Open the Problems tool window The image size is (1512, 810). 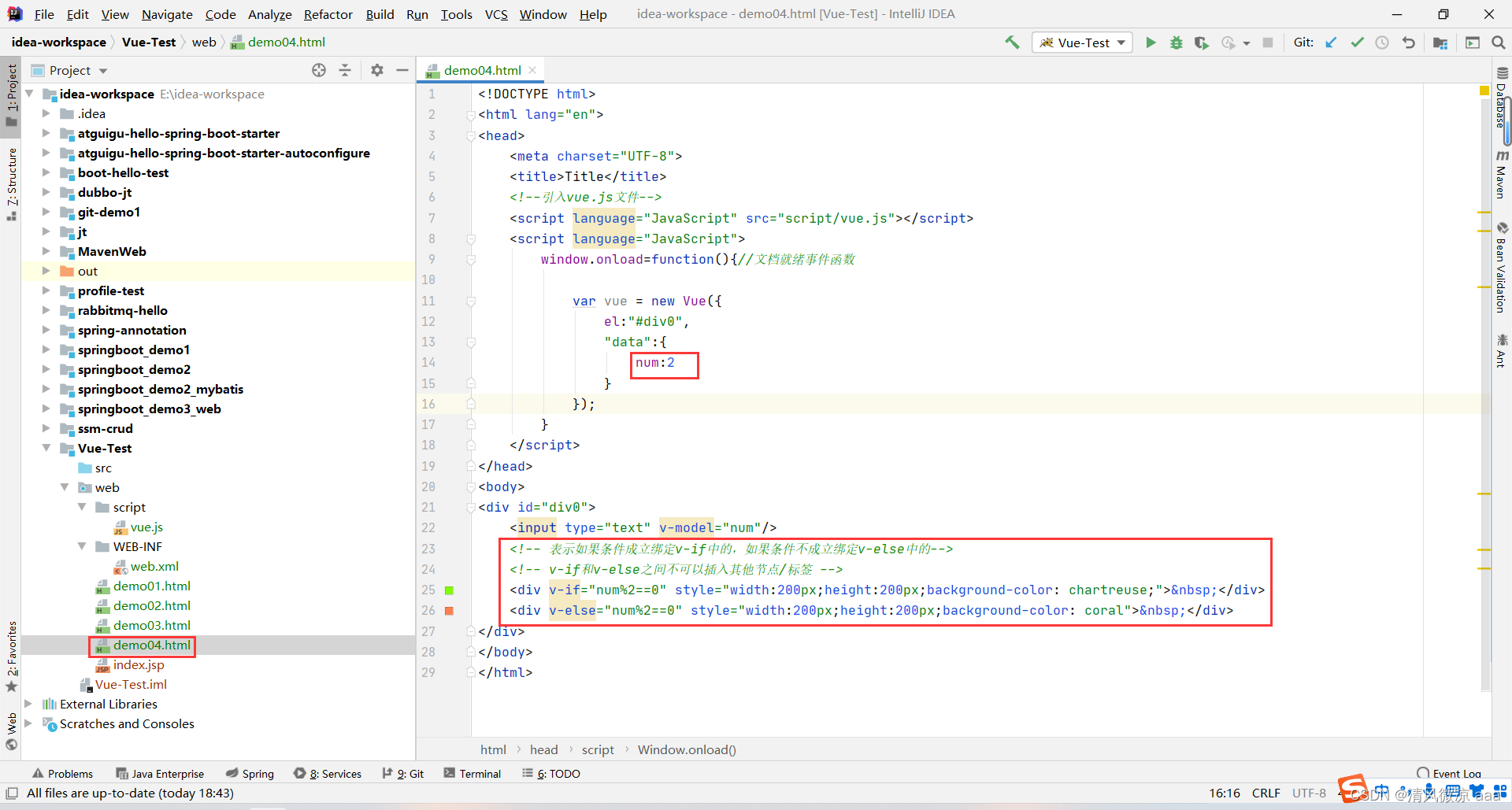[x=62, y=774]
